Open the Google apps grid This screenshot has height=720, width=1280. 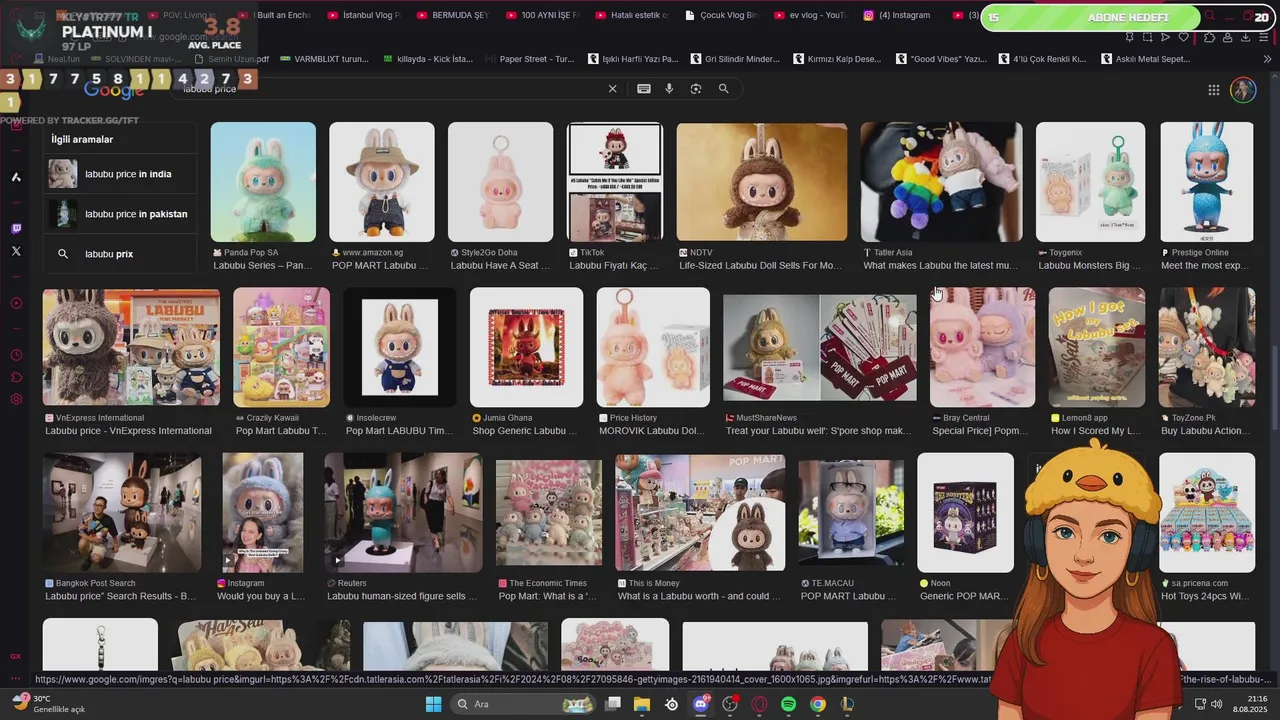coord(1214,90)
